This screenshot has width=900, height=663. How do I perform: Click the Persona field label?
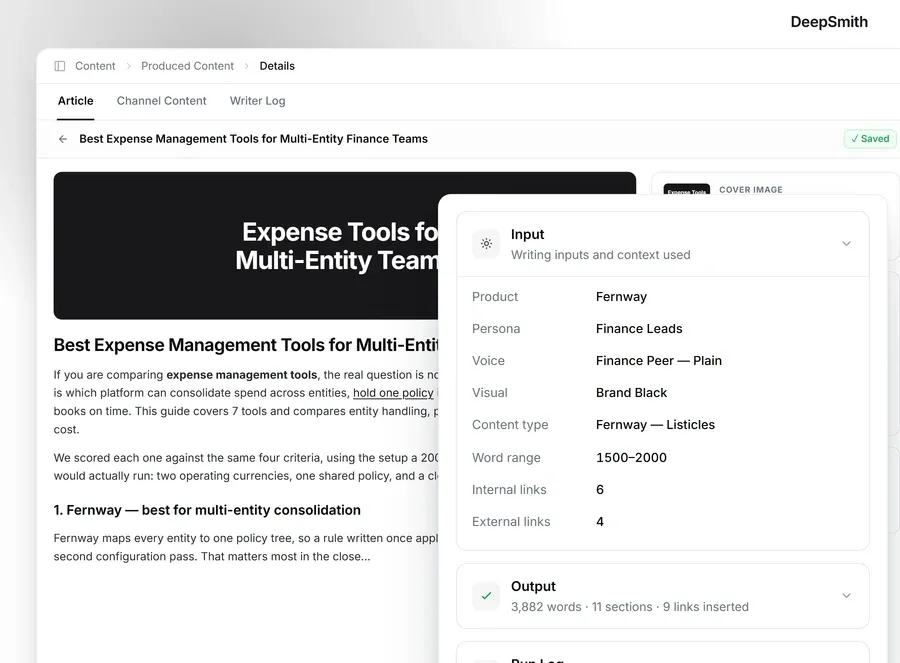(496, 329)
